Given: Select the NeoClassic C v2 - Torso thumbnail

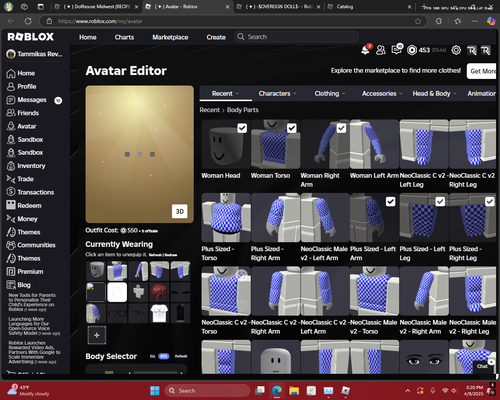Looking at the screenshot, I should point(226,291).
